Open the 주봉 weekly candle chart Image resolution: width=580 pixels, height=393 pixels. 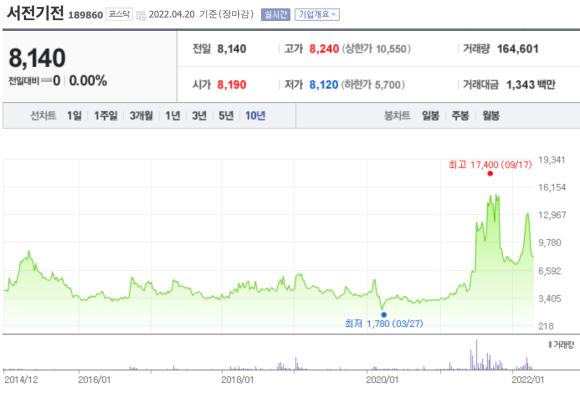coord(460,116)
